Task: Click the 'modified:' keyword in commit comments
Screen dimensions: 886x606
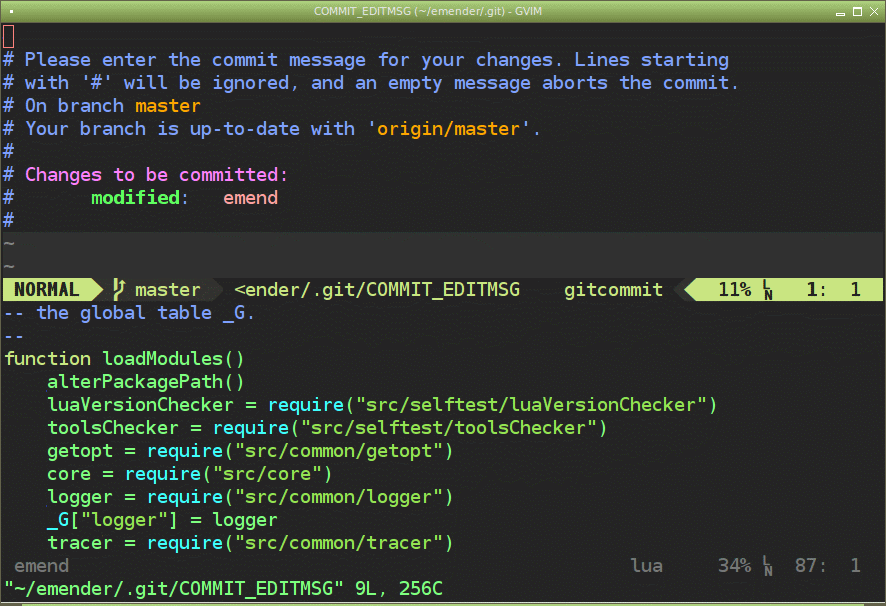Action: 140,198
